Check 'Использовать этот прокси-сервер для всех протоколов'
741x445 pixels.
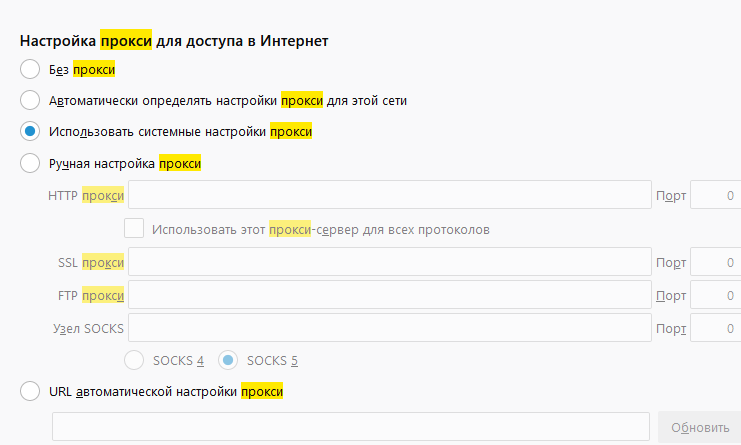point(134,228)
